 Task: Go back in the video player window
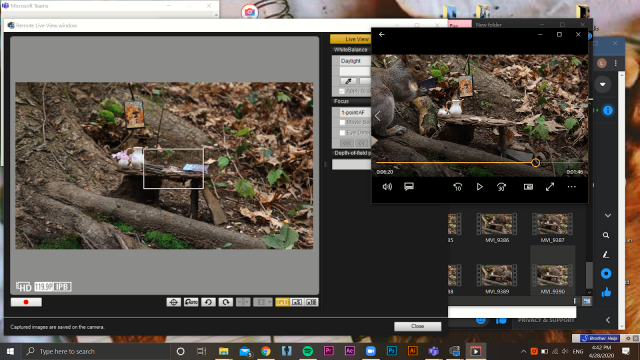pyautogui.click(x=382, y=35)
